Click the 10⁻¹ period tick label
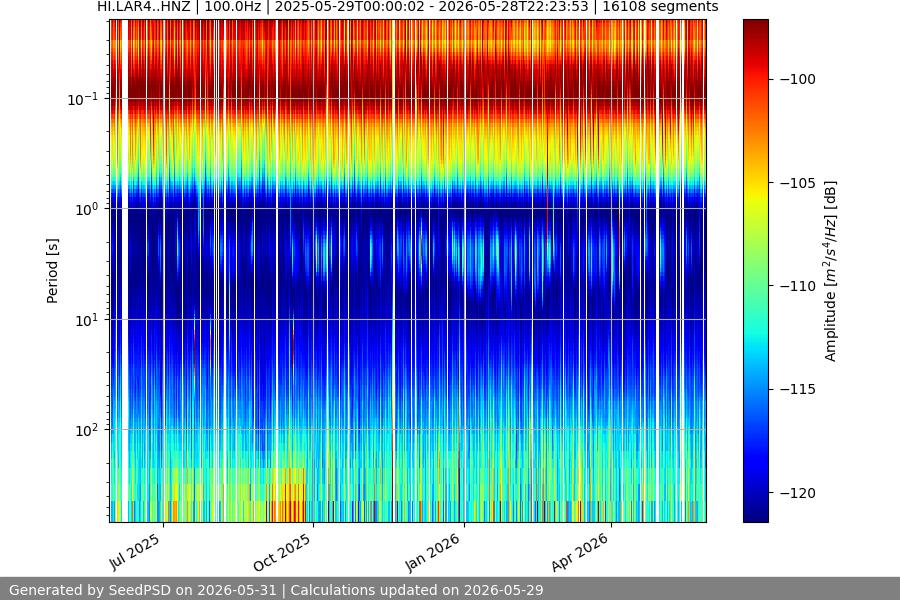This screenshot has height=600, width=900. pyautogui.click(x=83, y=99)
